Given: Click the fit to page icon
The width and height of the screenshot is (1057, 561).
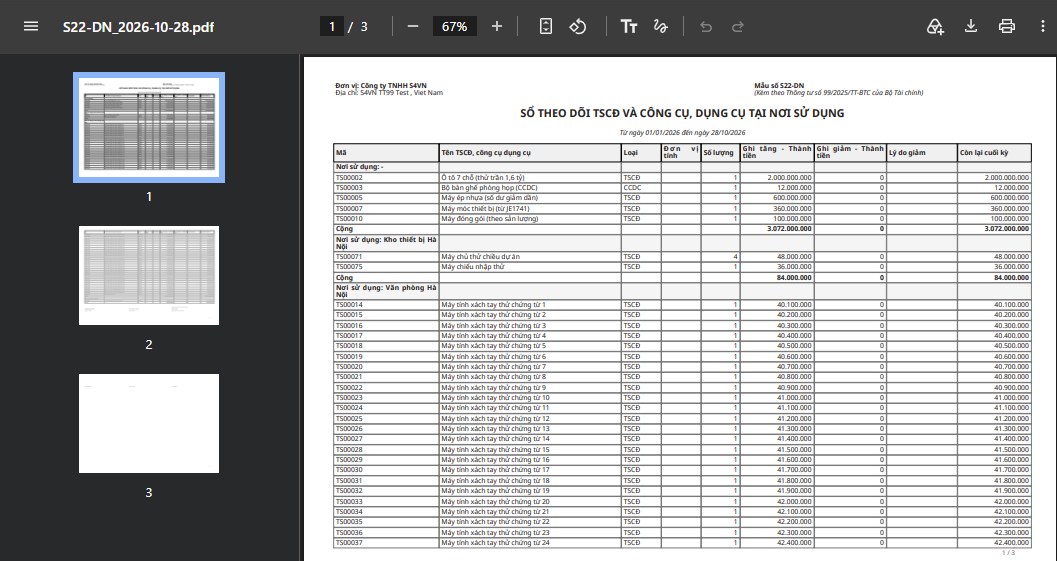Looking at the screenshot, I should coord(546,26).
